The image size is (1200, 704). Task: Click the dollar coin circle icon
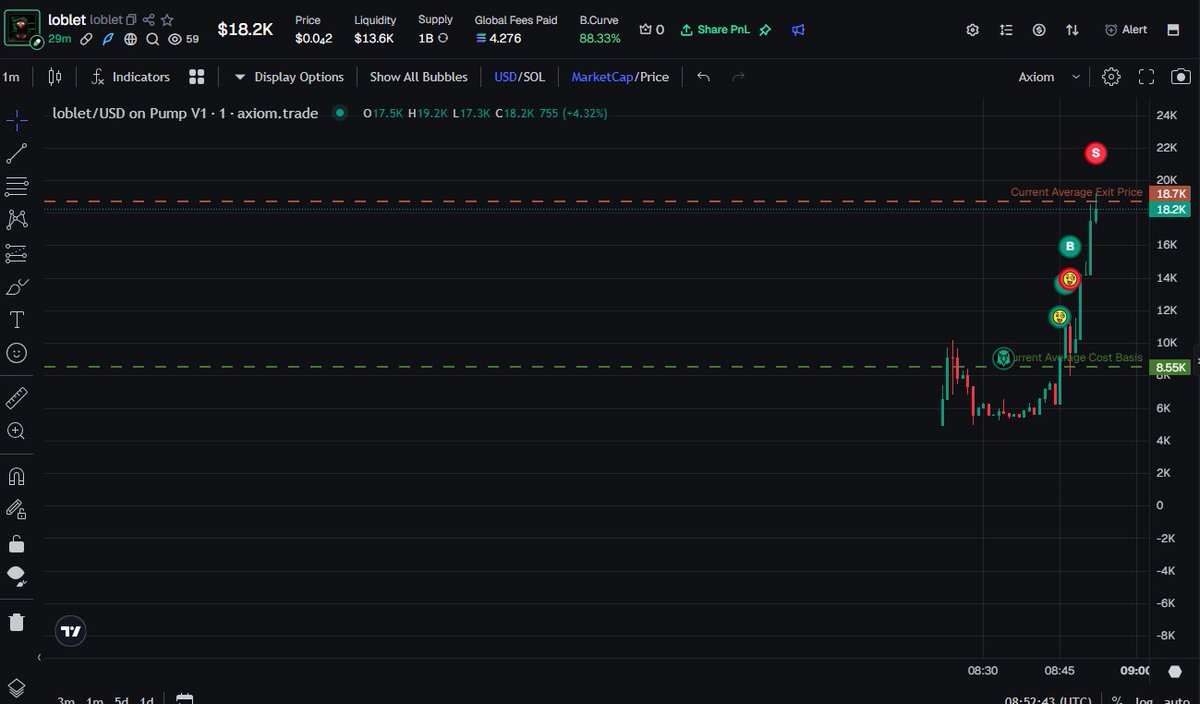click(x=1039, y=30)
